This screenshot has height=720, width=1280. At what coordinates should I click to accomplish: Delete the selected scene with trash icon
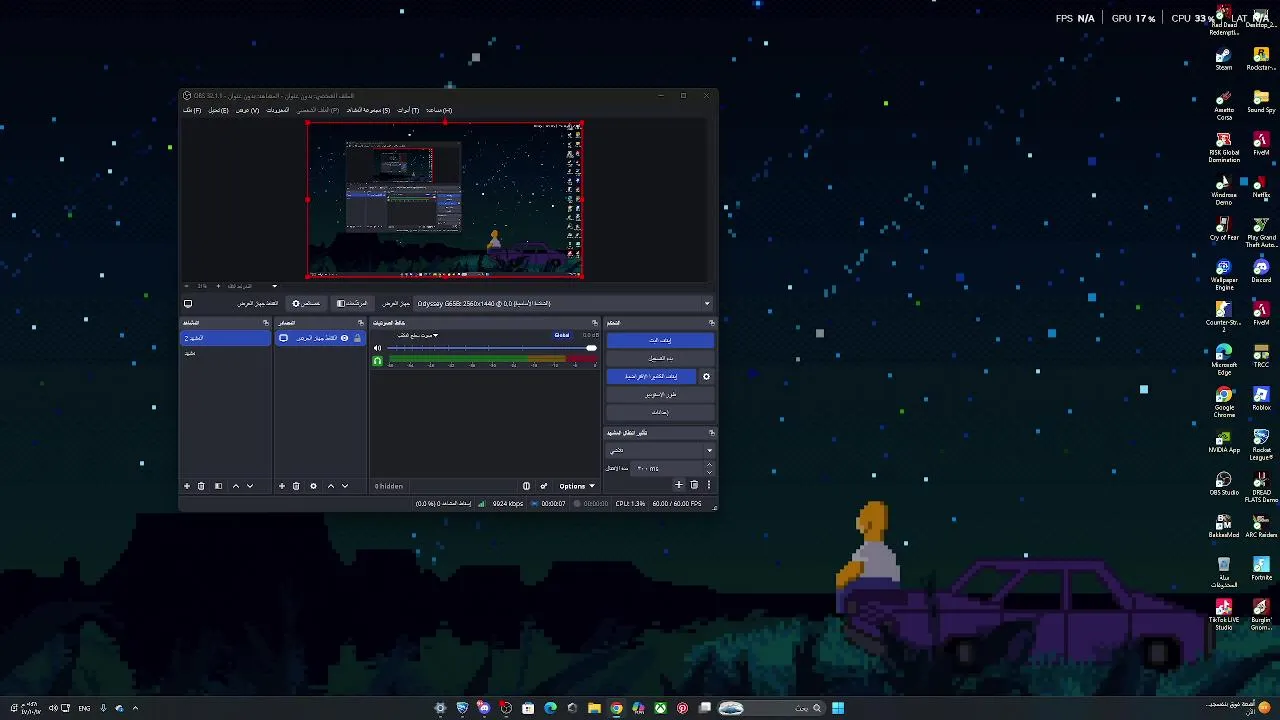click(x=201, y=486)
